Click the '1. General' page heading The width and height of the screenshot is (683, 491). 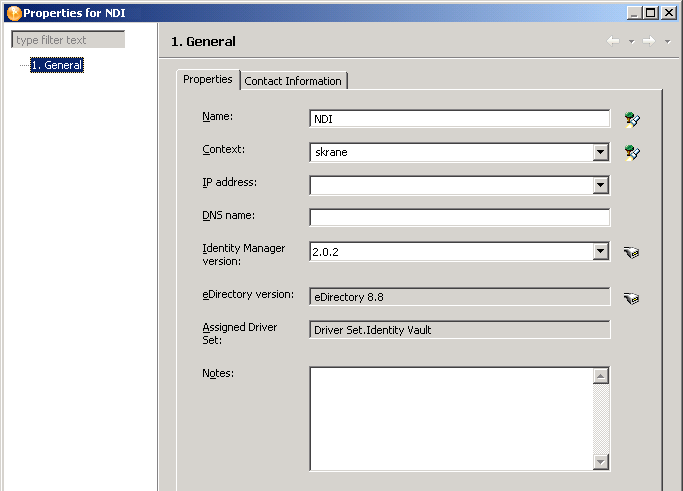coord(203,41)
